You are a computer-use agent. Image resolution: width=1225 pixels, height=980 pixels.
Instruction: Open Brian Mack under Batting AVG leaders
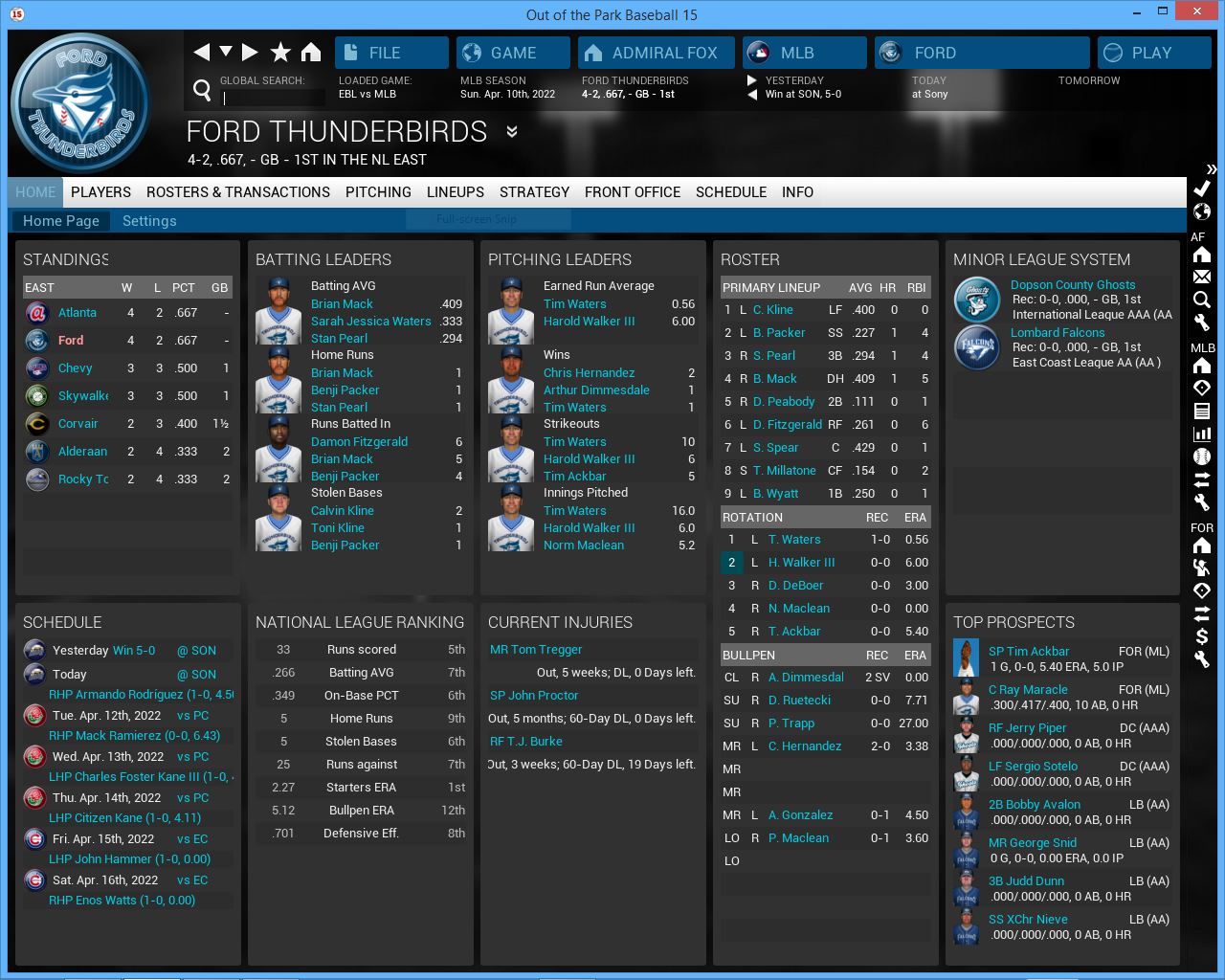point(342,303)
